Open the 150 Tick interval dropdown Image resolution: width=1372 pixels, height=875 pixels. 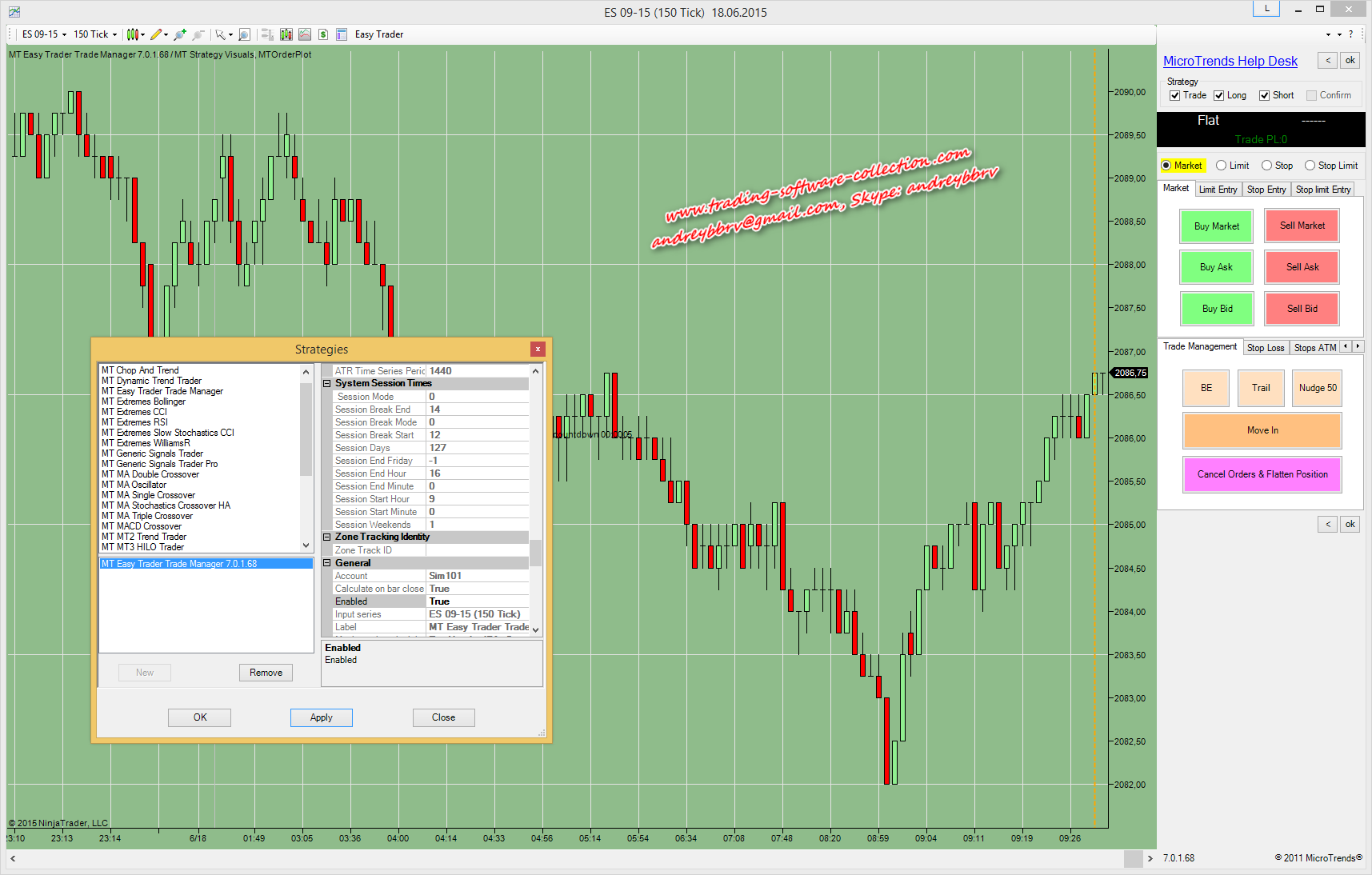95,34
